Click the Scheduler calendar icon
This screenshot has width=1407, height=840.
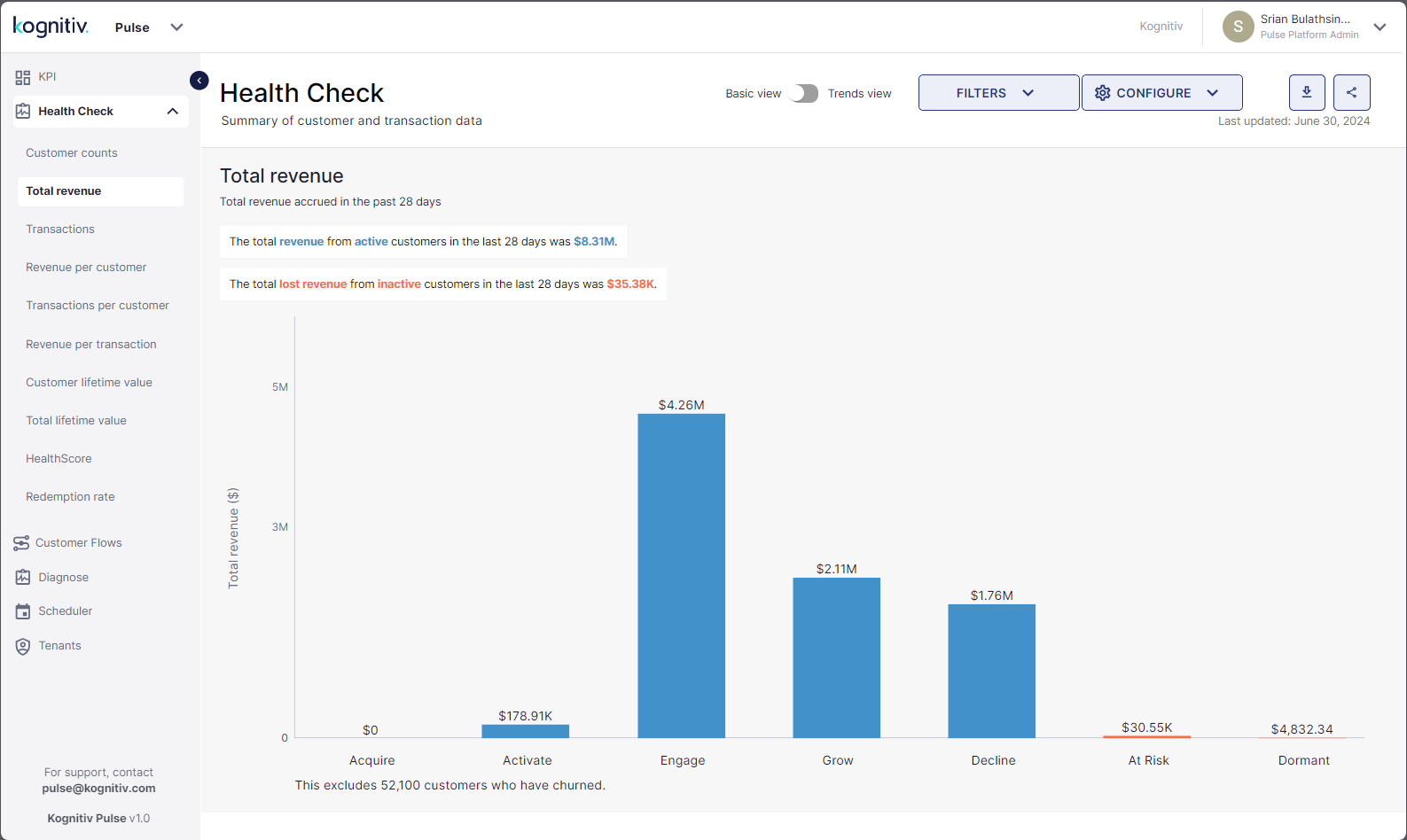click(x=23, y=611)
